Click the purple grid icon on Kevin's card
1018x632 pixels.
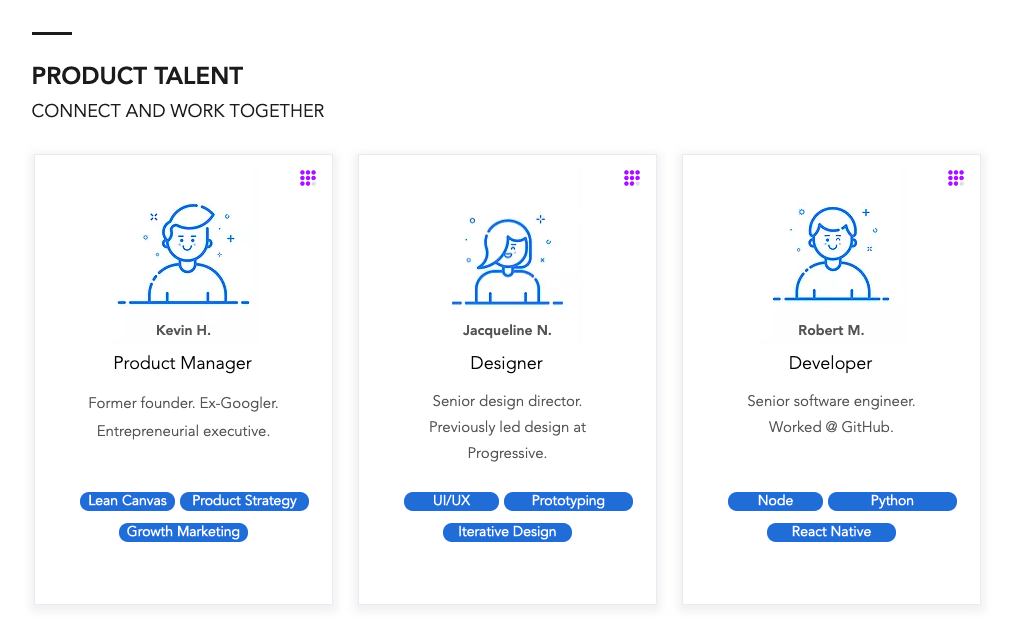[x=308, y=178]
